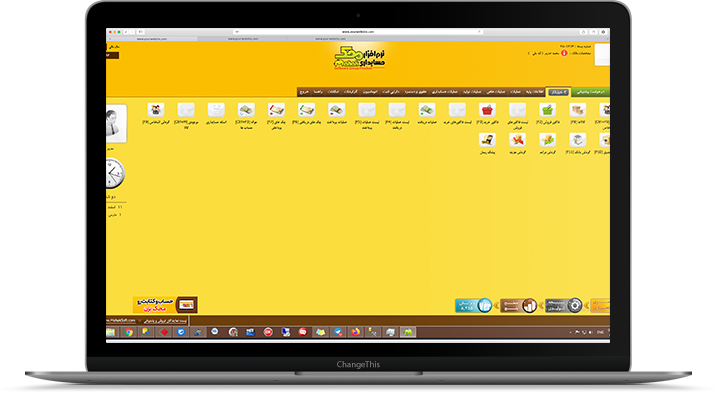The height and width of the screenshot is (393, 717).
Task: Open the راهنما (Help) menu
Action: coord(318,92)
